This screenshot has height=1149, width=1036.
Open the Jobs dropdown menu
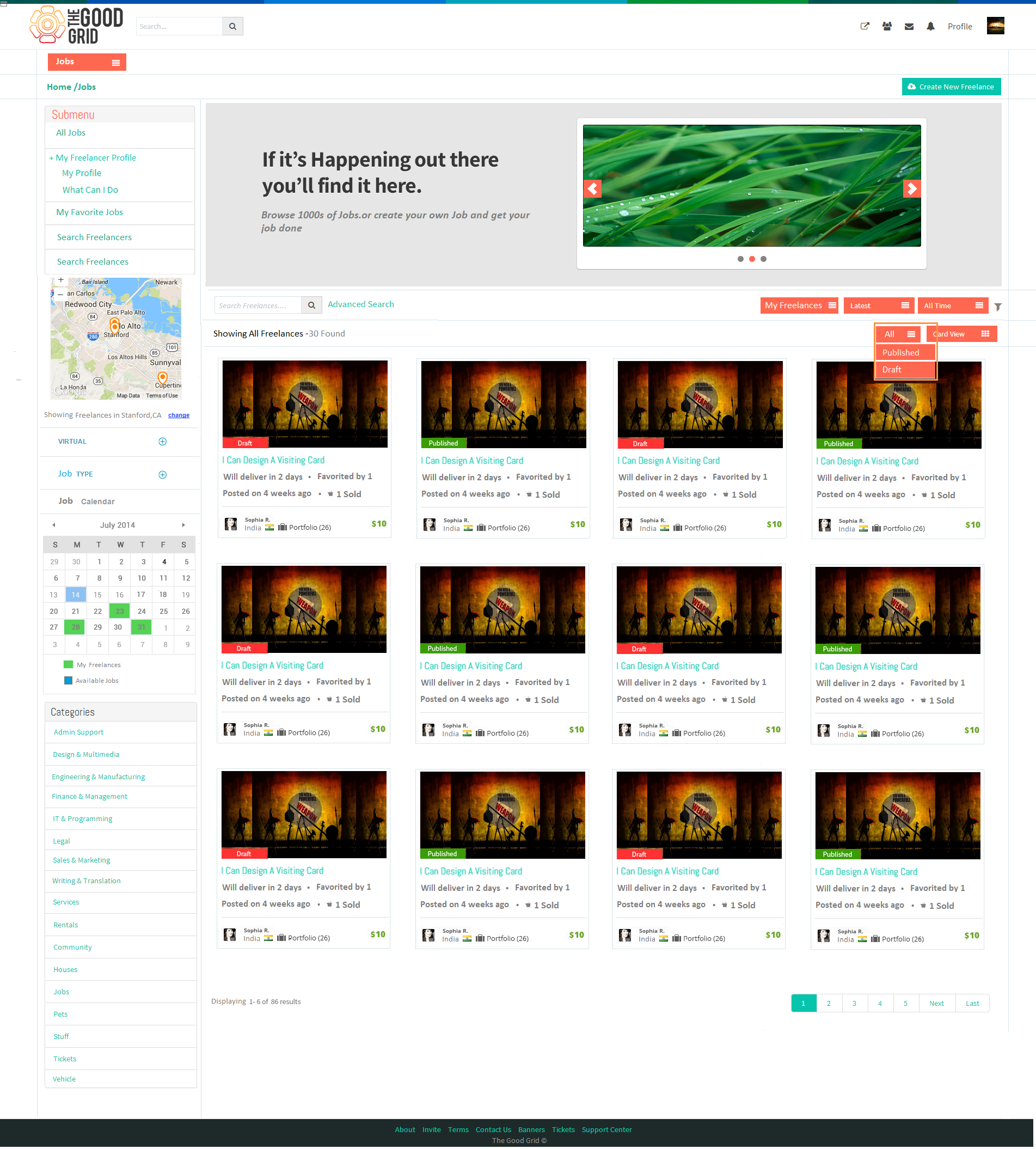tap(87, 62)
